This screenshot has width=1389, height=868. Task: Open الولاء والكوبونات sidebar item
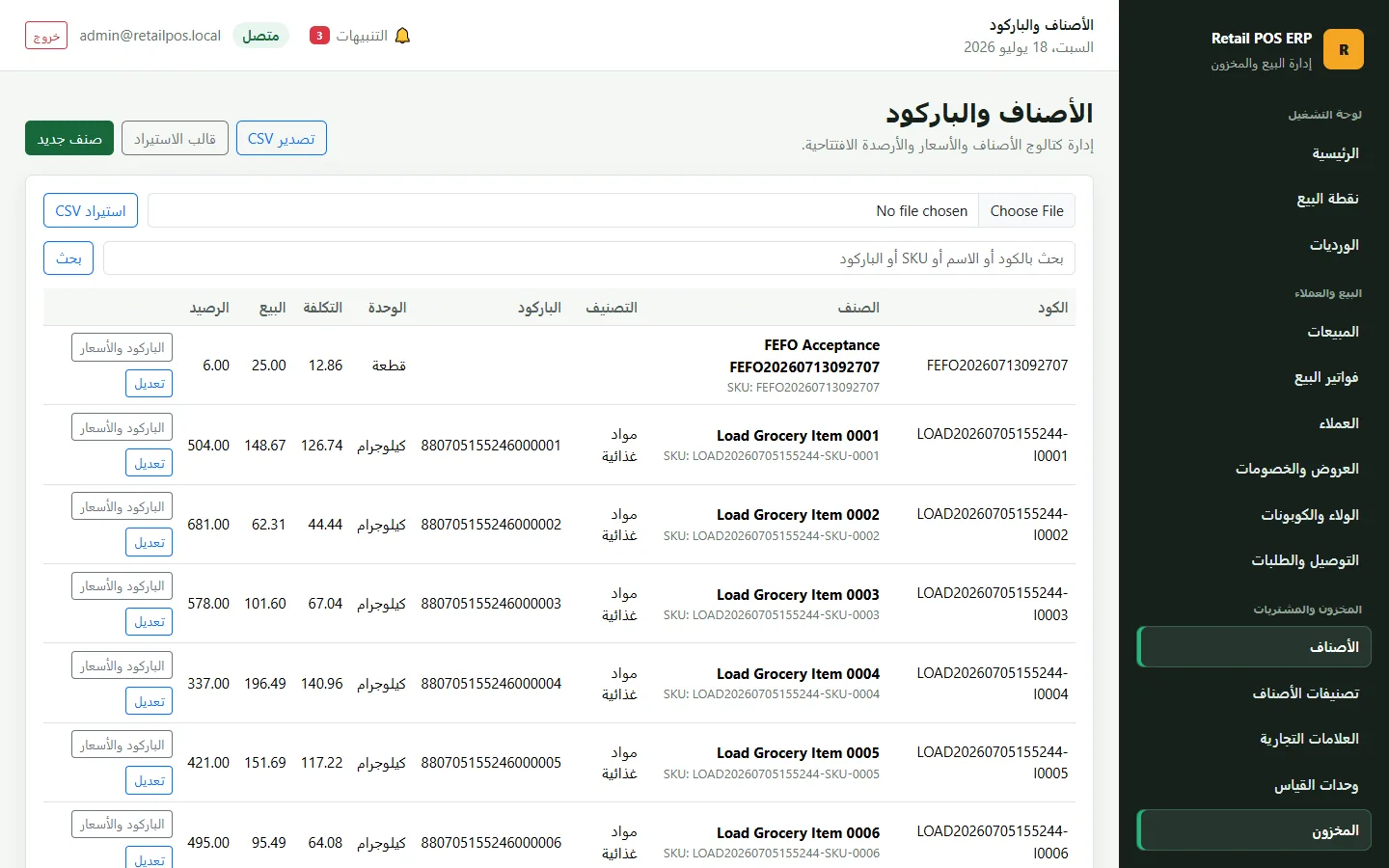pos(1254,515)
